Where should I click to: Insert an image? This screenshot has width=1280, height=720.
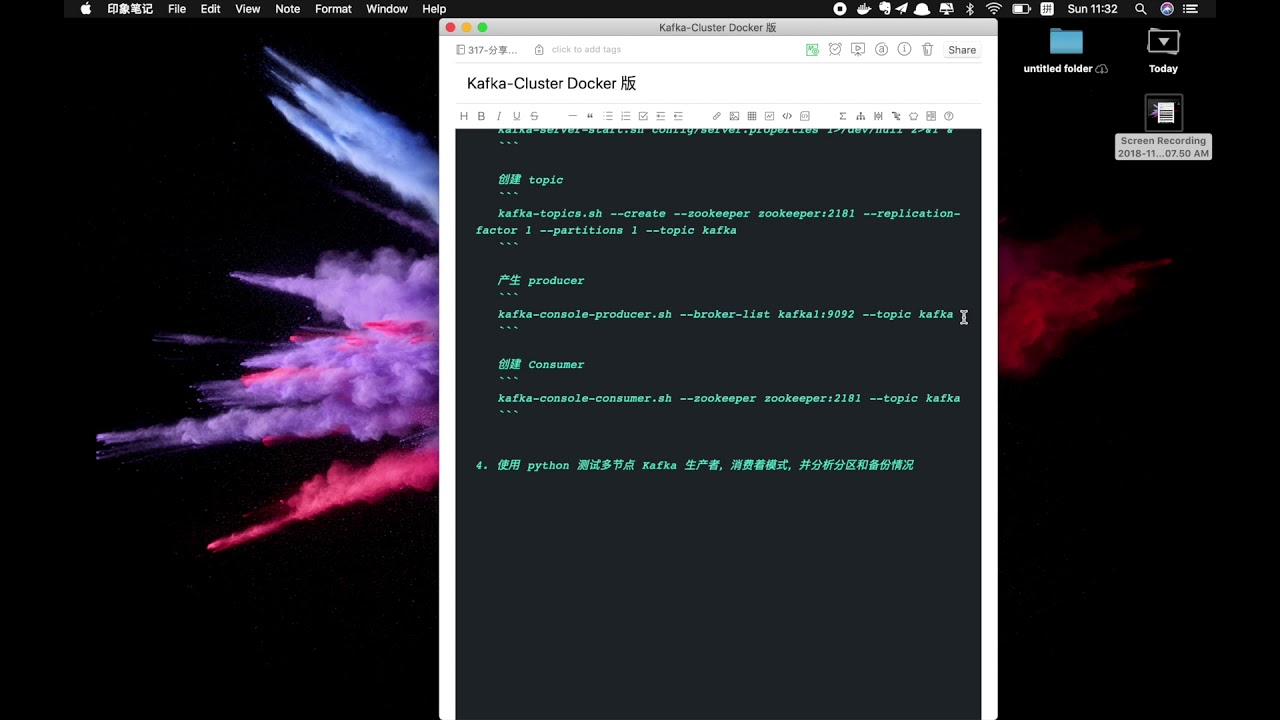coord(734,116)
